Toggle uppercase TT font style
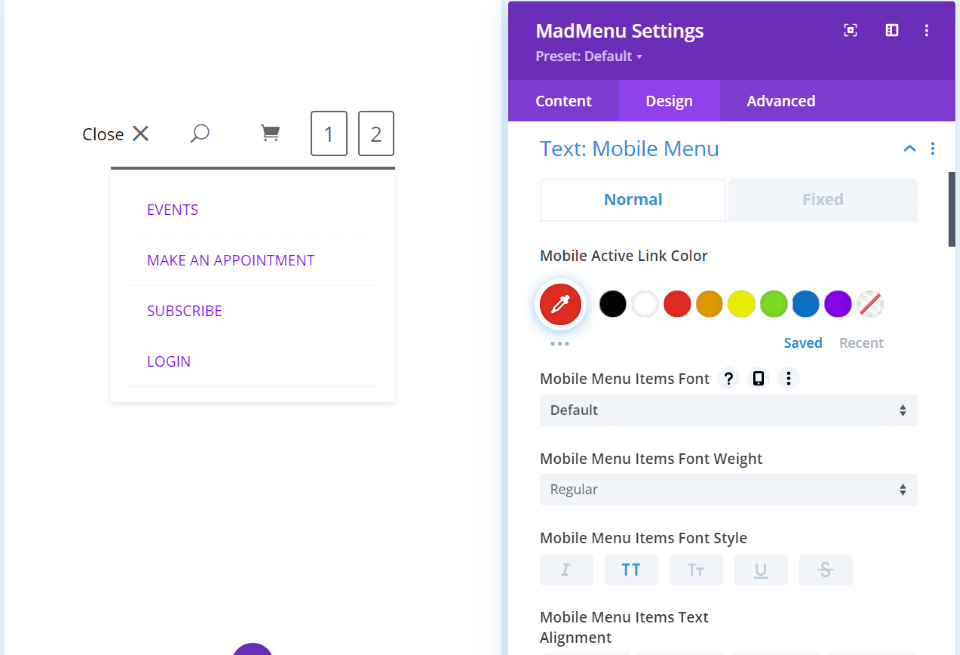 click(631, 570)
